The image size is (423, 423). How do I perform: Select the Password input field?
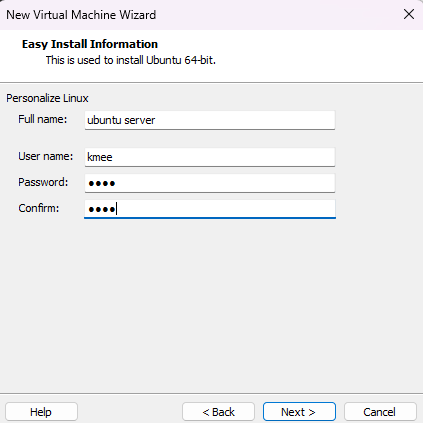pos(210,183)
